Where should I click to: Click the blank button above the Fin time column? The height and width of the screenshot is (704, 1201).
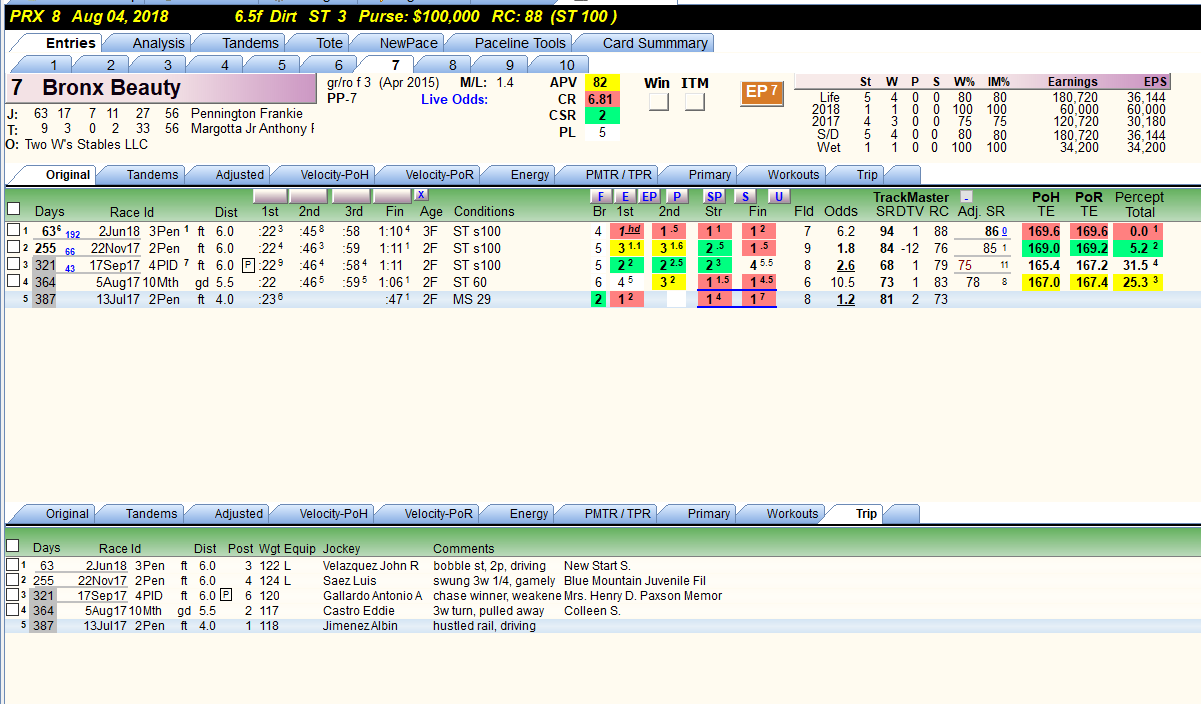391,195
